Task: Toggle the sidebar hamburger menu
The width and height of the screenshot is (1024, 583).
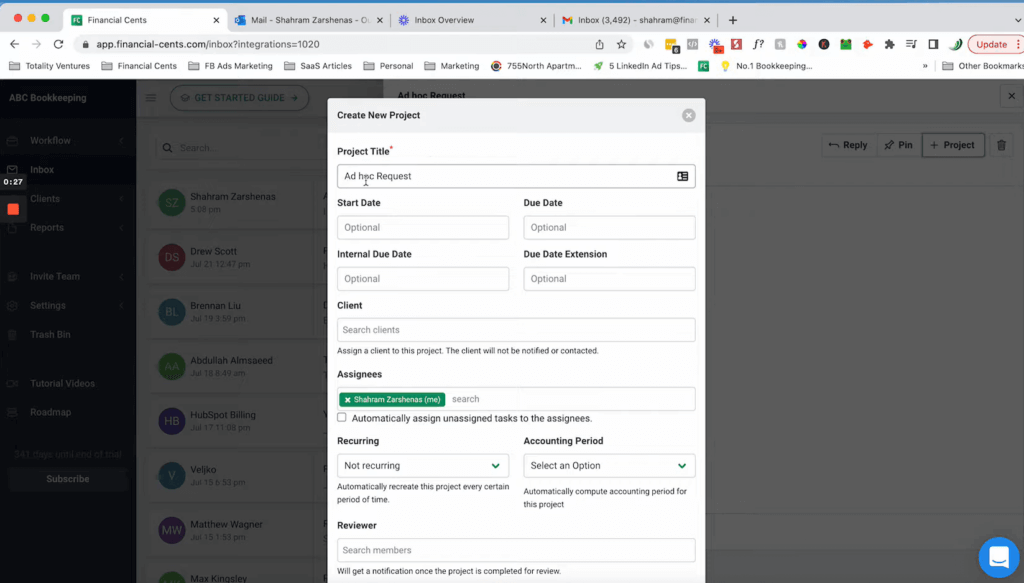Action: [151, 98]
